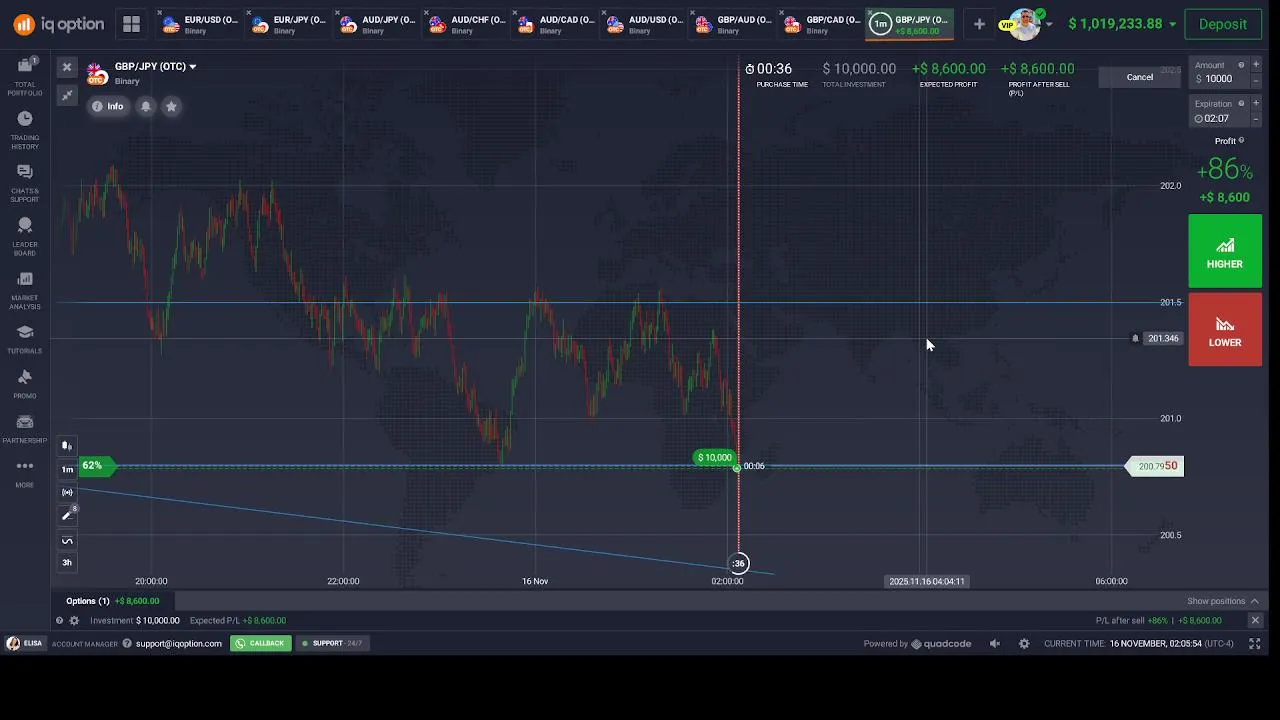Open Tutorials in the sidebar

click(x=25, y=340)
